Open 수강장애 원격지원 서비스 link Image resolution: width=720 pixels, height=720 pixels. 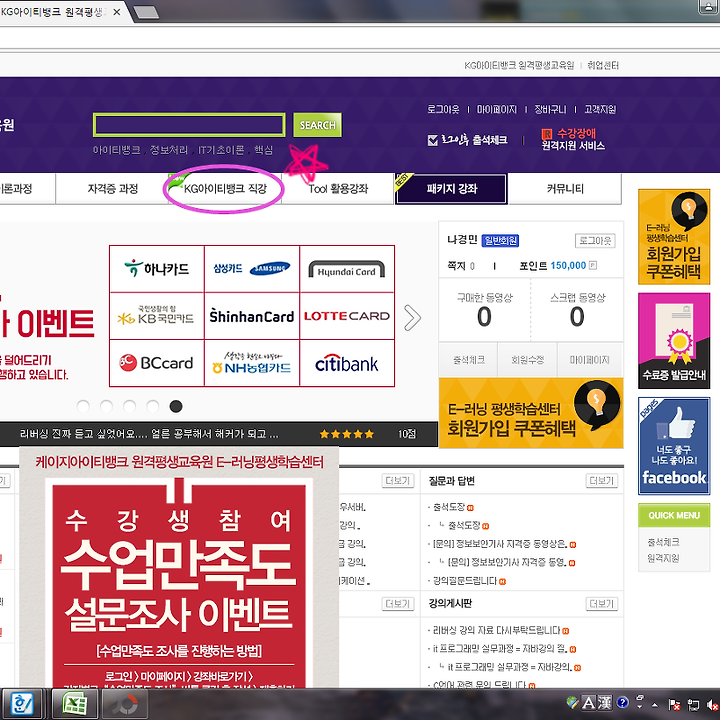coord(573,140)
